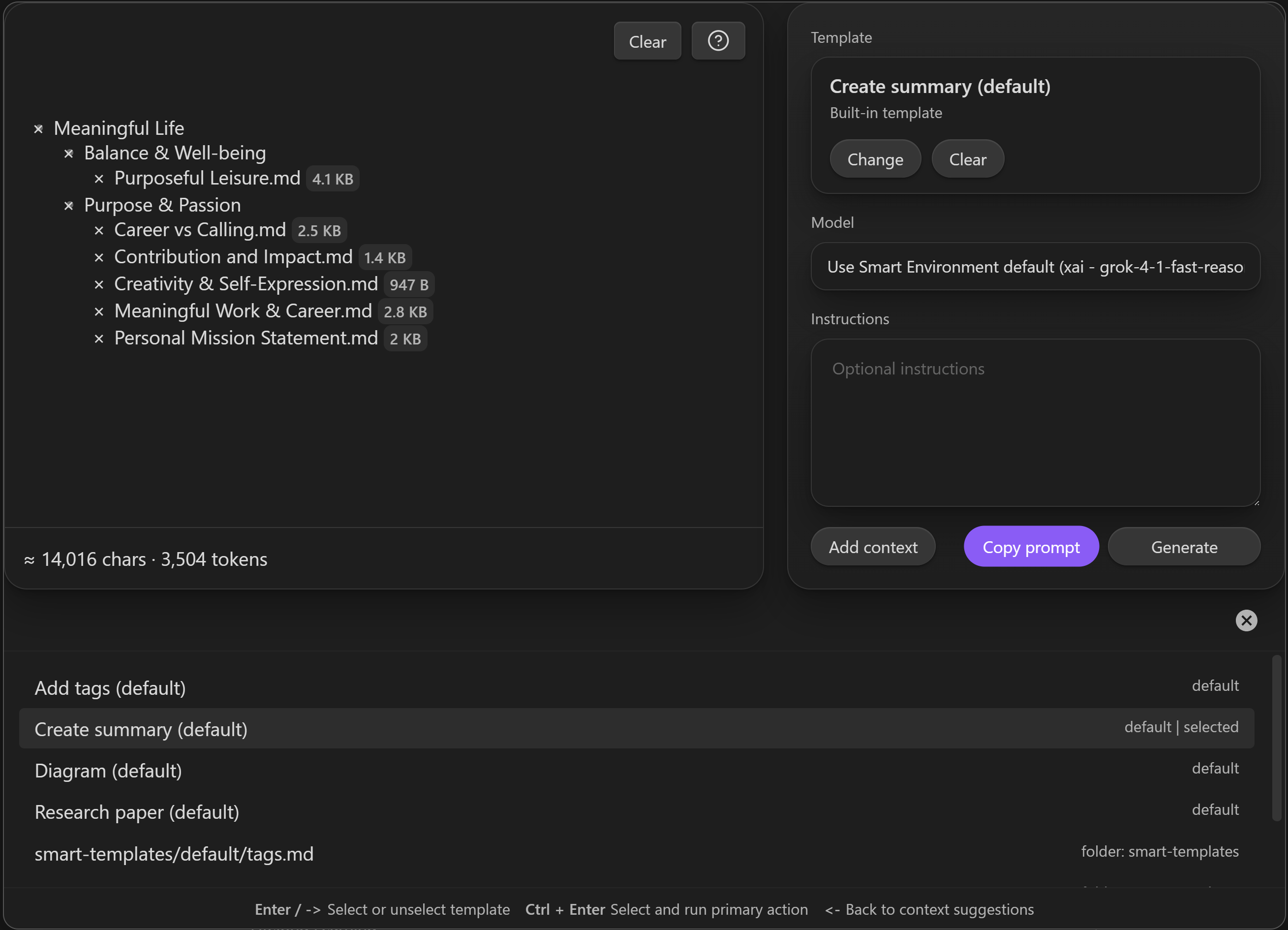This screenshot has width=1288, height=930.
Task: Remove the Balance & Well-being folder via X
Action: tap(69, 154)
